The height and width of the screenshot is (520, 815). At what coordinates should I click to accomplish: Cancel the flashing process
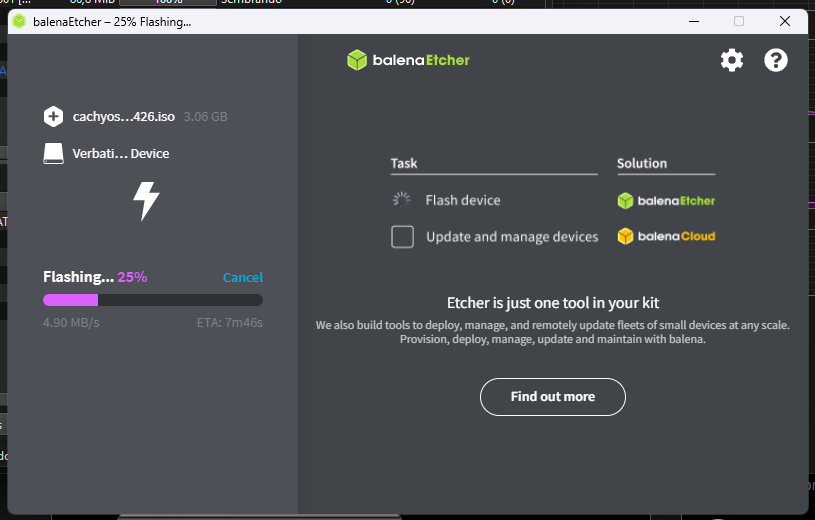[x=243, y=277]
